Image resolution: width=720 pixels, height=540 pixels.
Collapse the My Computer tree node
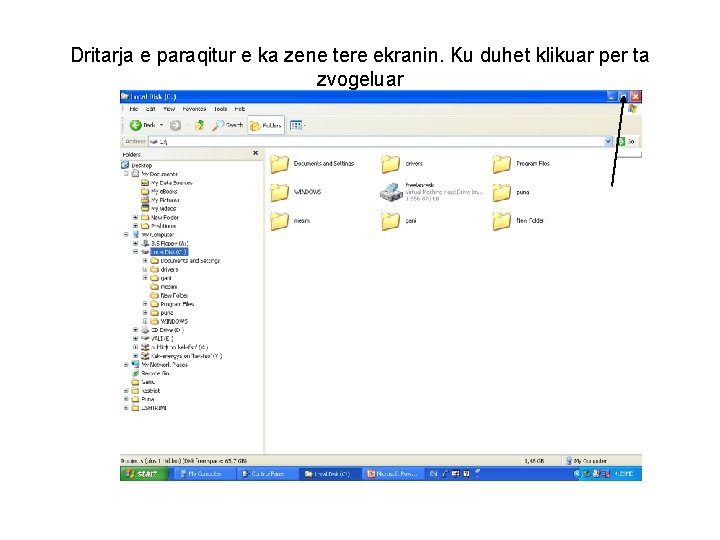point(126,235)
